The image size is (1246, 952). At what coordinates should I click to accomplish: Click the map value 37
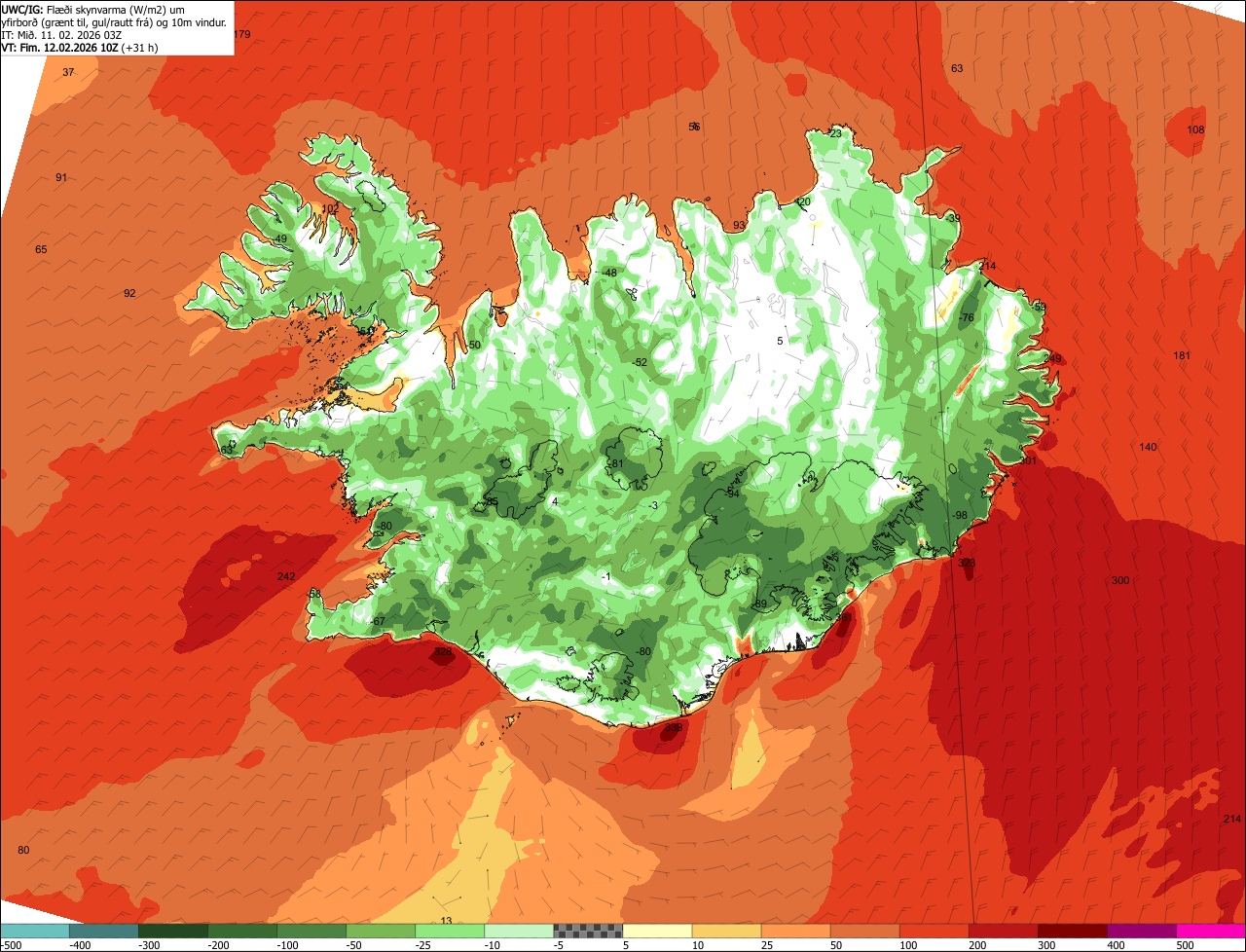click(x=68, y=72)
